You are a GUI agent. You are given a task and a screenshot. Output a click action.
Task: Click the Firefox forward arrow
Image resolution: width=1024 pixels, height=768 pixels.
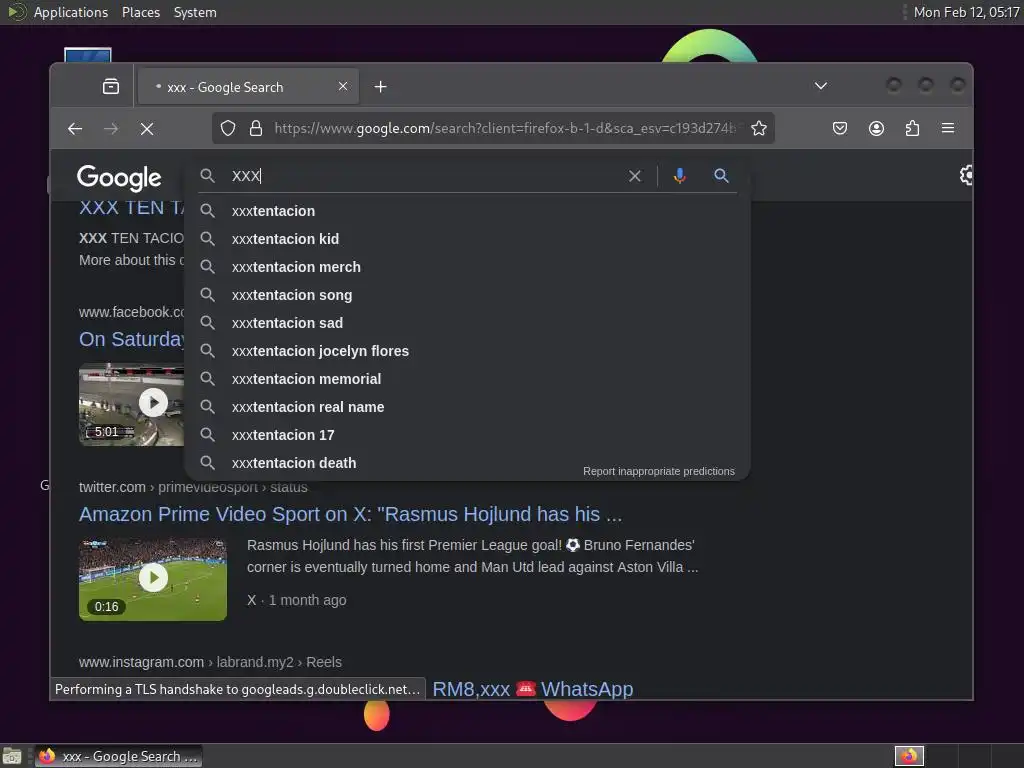(111, 129)
